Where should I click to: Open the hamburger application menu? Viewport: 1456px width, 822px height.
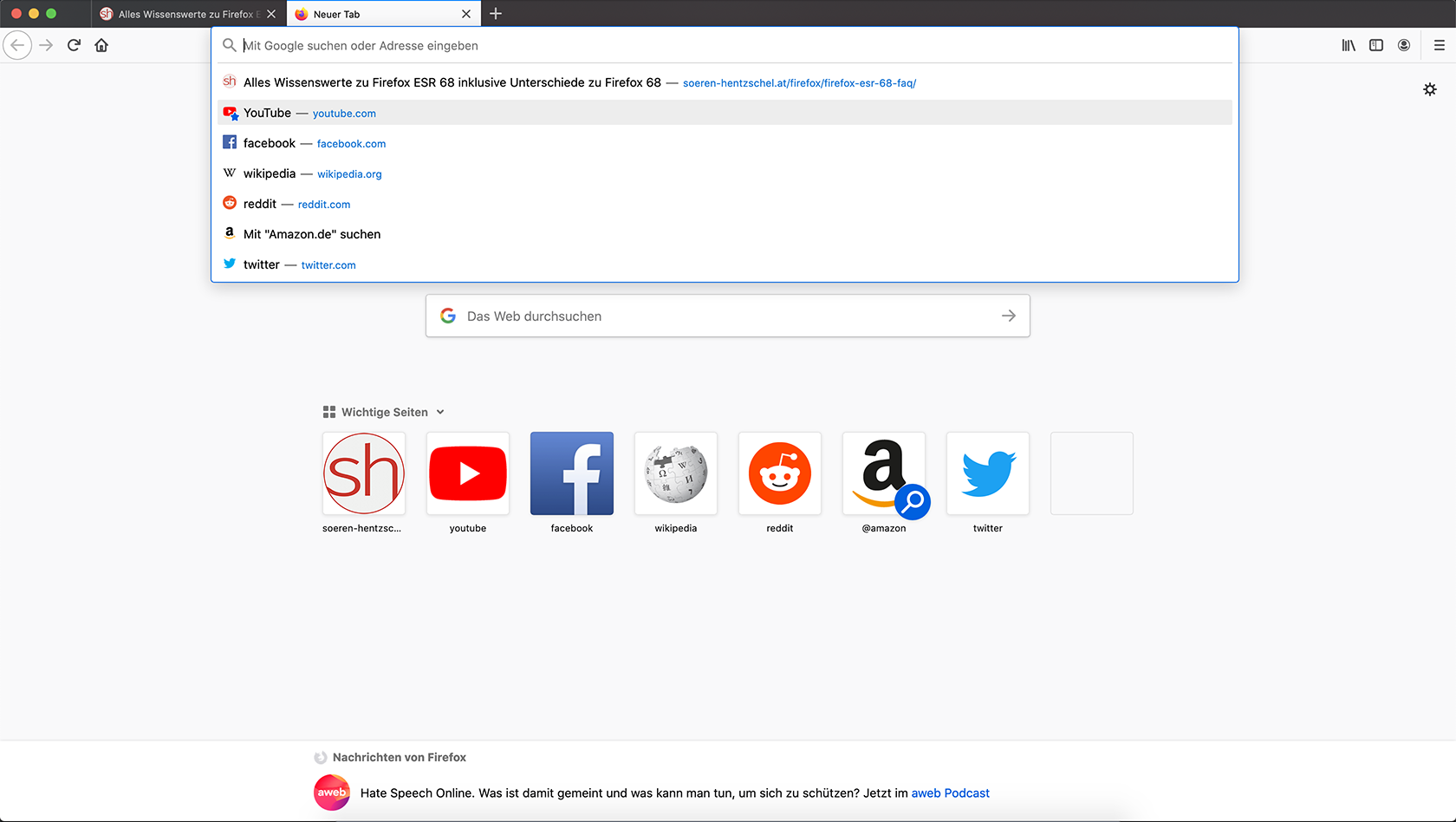click(x=1440, y=45)
